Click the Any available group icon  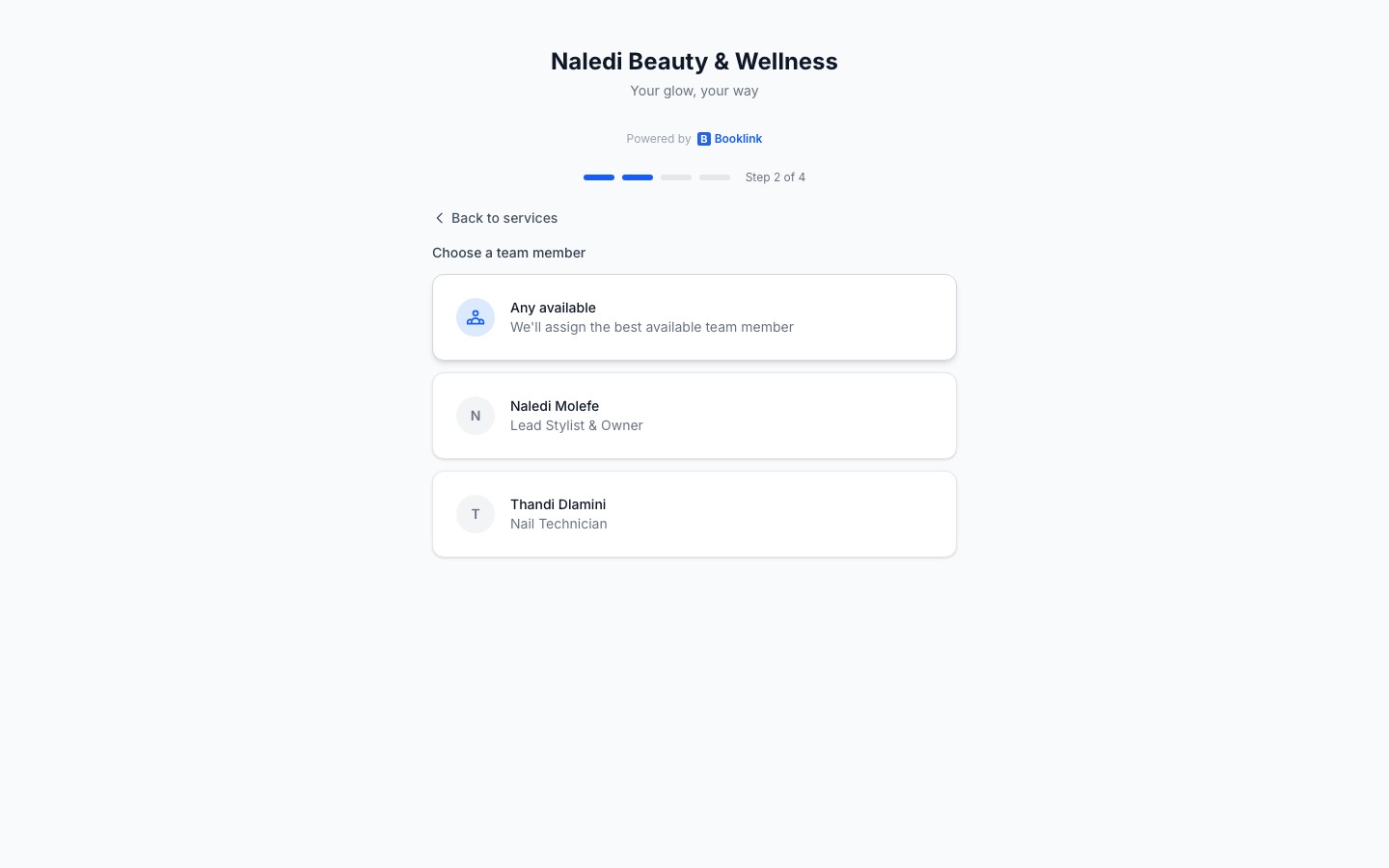pos(476,317)
